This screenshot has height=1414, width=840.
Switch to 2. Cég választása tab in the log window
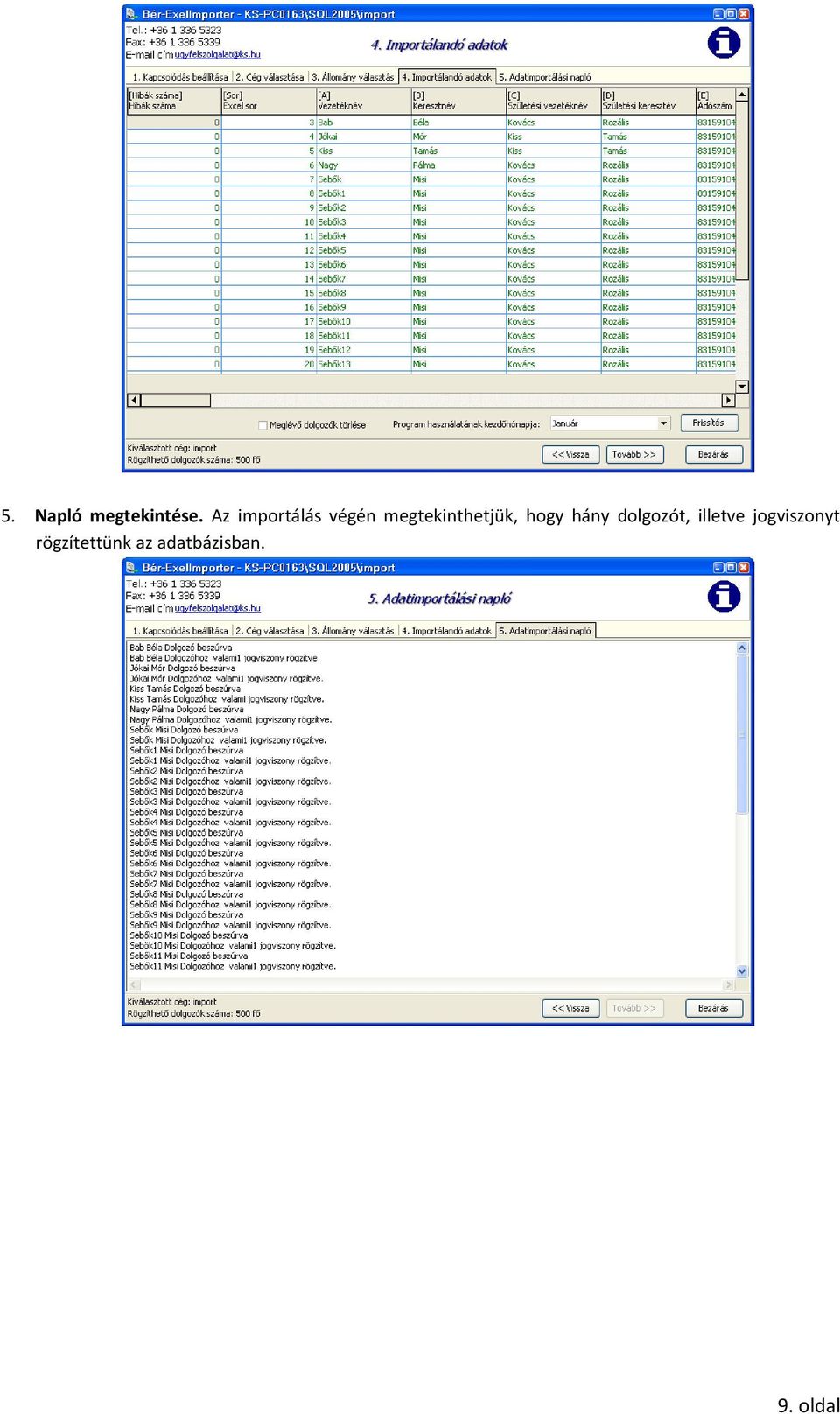click(269, 631)
